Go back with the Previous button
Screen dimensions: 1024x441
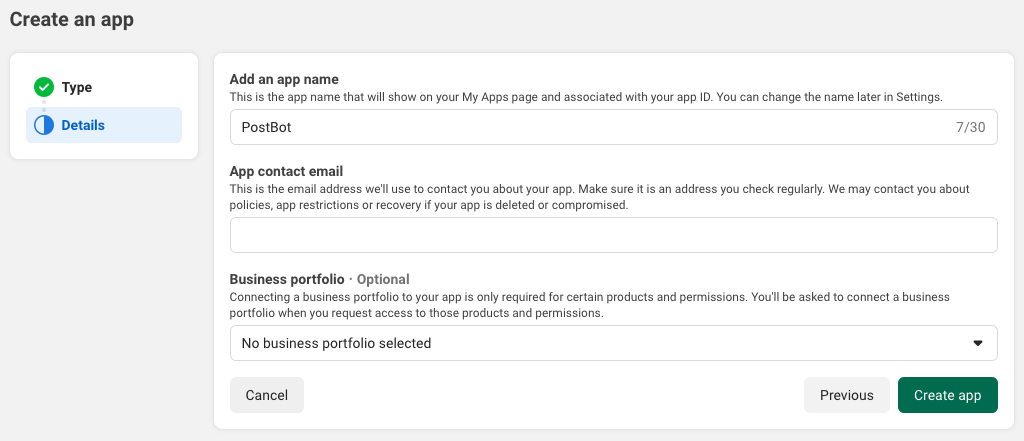(x=846, y=395)
